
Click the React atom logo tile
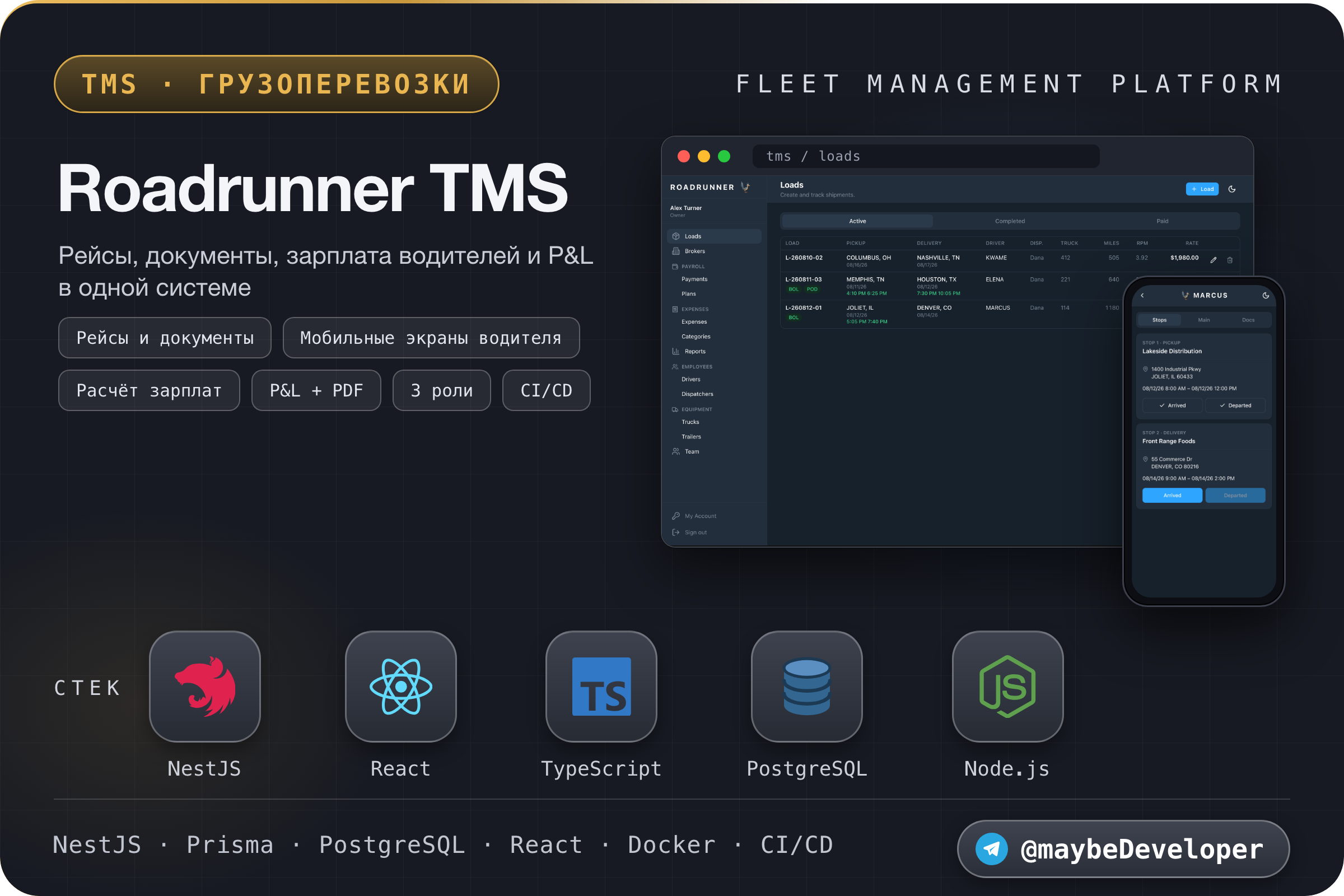click(x=400, y=687)
